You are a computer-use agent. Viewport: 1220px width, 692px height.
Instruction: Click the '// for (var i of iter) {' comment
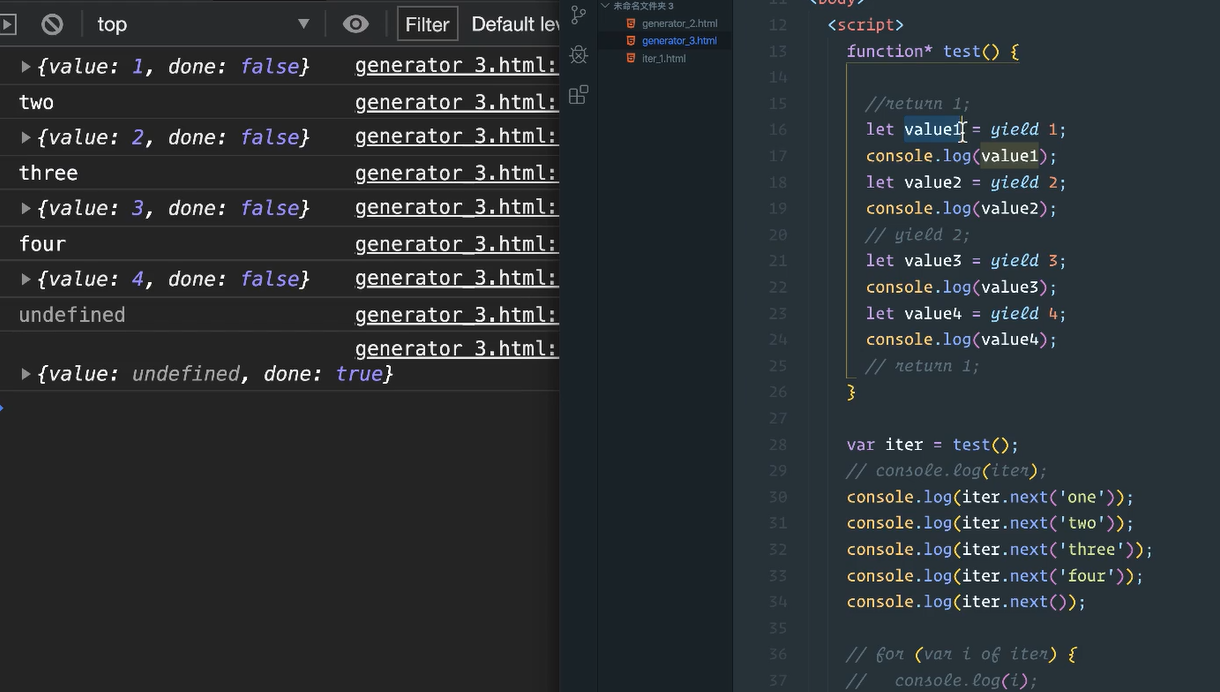point(961,654)
